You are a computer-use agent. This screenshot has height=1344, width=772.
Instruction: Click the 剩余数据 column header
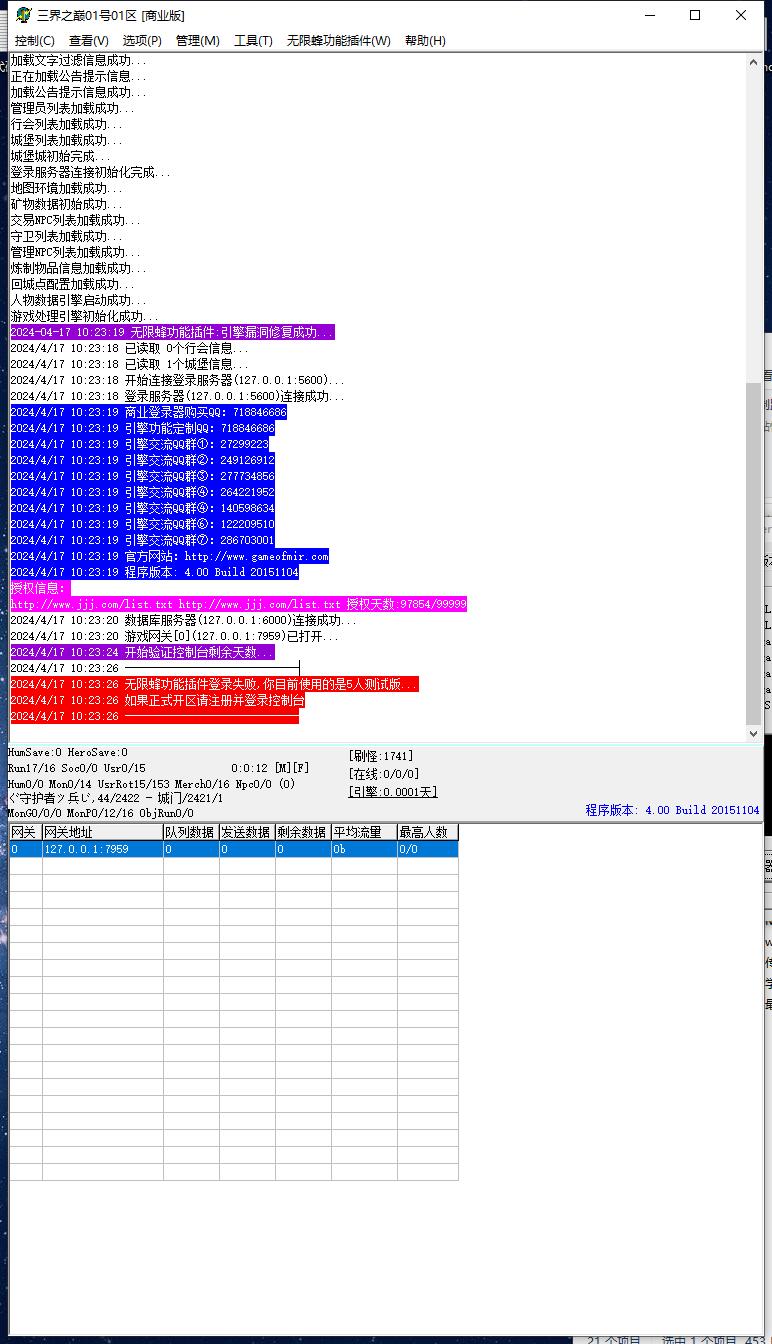click(303, 832)
